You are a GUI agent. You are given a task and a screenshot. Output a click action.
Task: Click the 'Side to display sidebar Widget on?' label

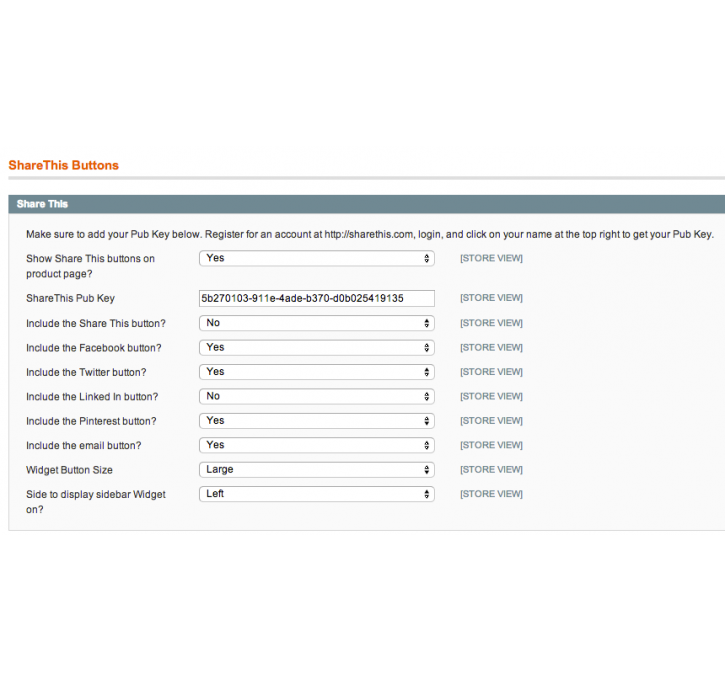[96, 502]
